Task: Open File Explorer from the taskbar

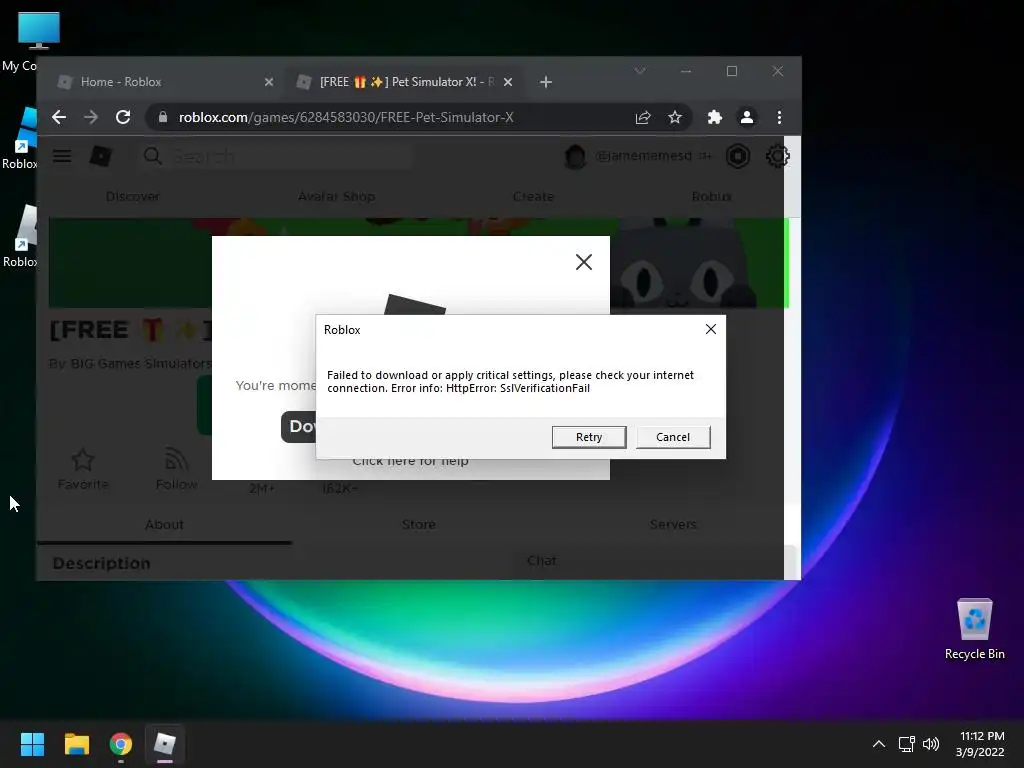Action: point(76,744)
